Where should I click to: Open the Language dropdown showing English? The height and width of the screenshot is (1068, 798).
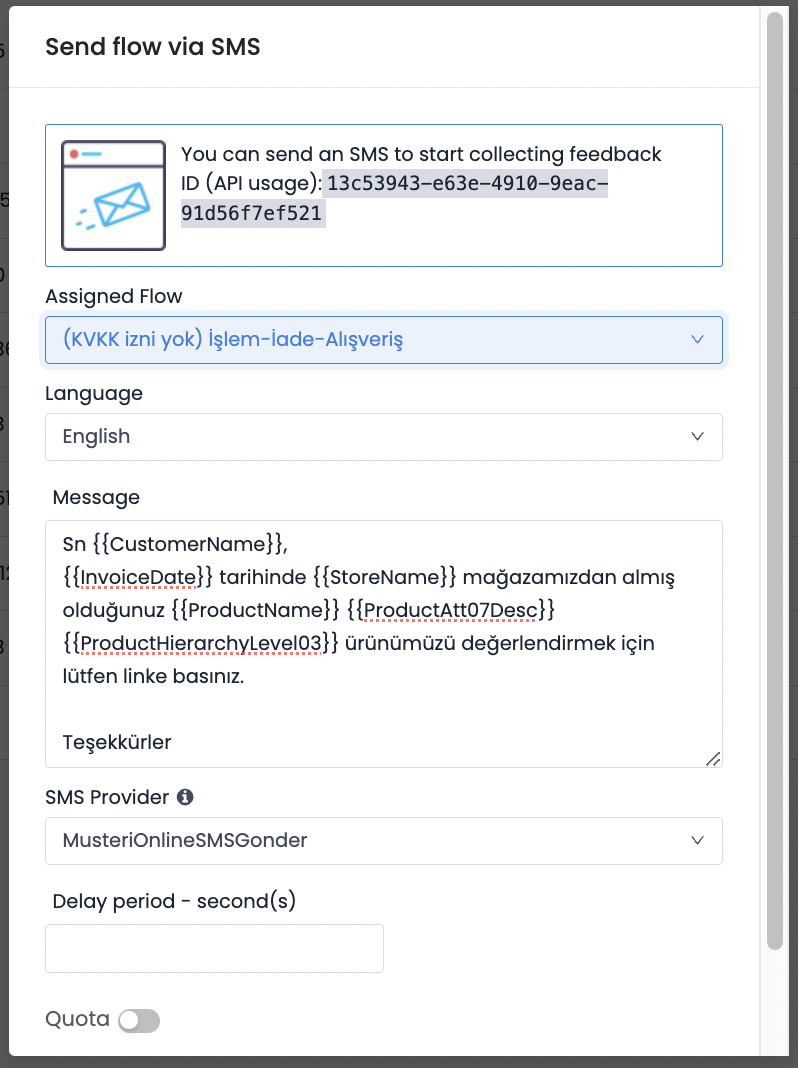383,437
